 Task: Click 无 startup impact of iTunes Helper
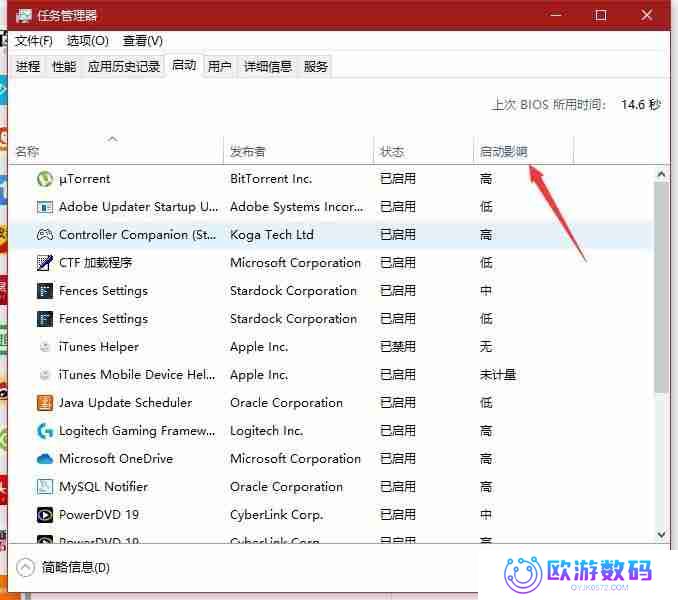click(486, 347)
